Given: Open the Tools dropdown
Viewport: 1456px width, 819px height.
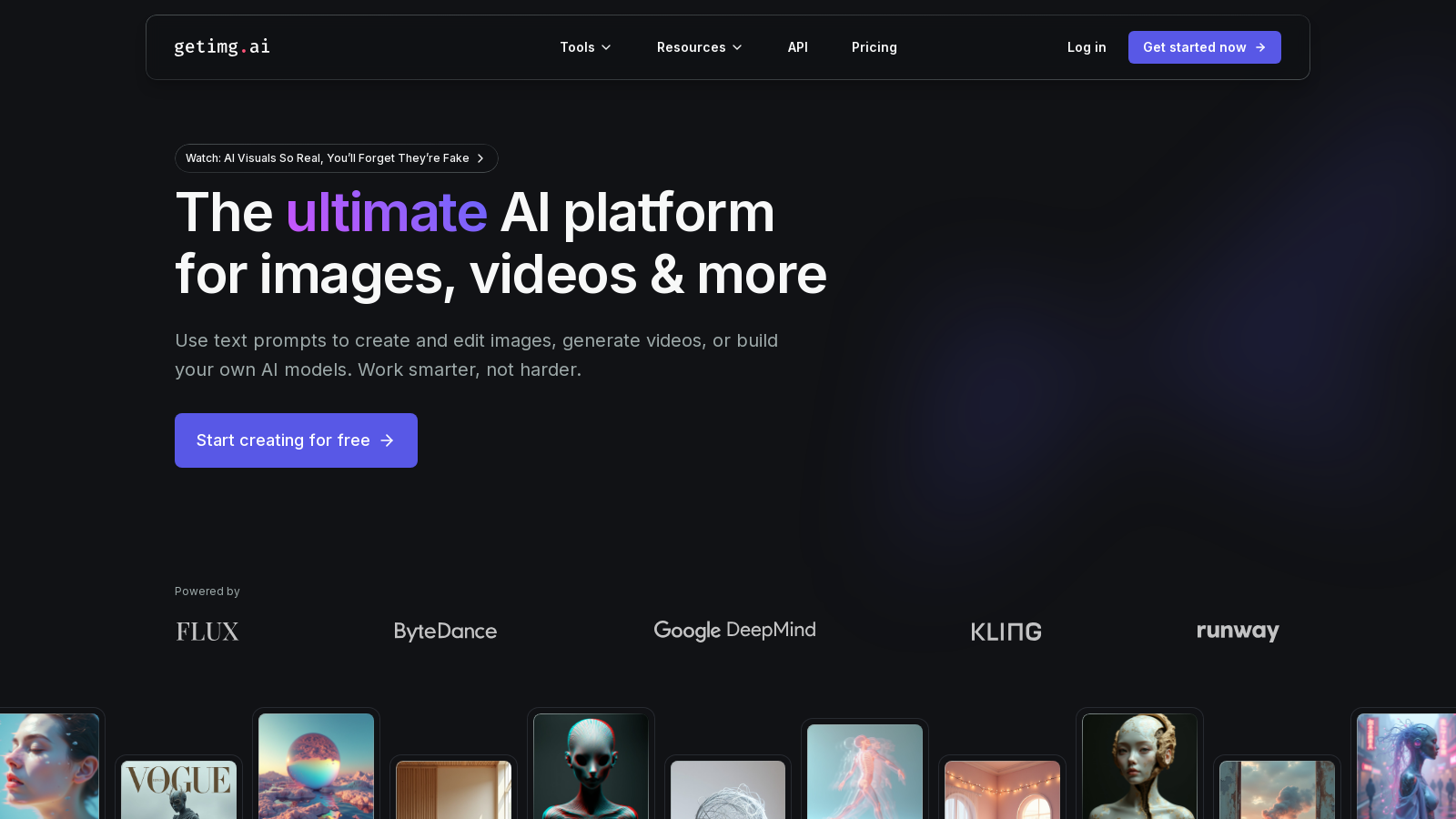Looking at the screenshot, I should pos(584,47).
